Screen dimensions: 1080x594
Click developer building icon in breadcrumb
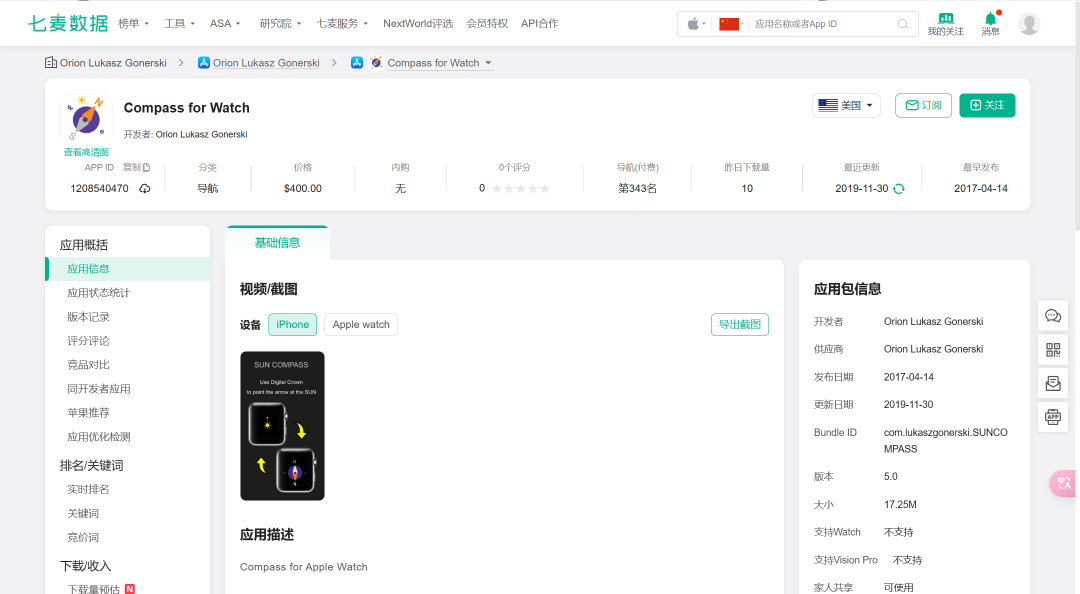tap(51, 63)
